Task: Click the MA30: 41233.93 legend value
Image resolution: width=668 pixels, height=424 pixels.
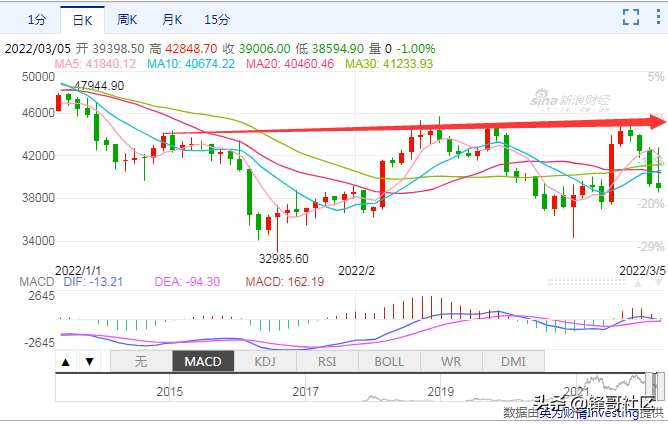Action: 389,64
